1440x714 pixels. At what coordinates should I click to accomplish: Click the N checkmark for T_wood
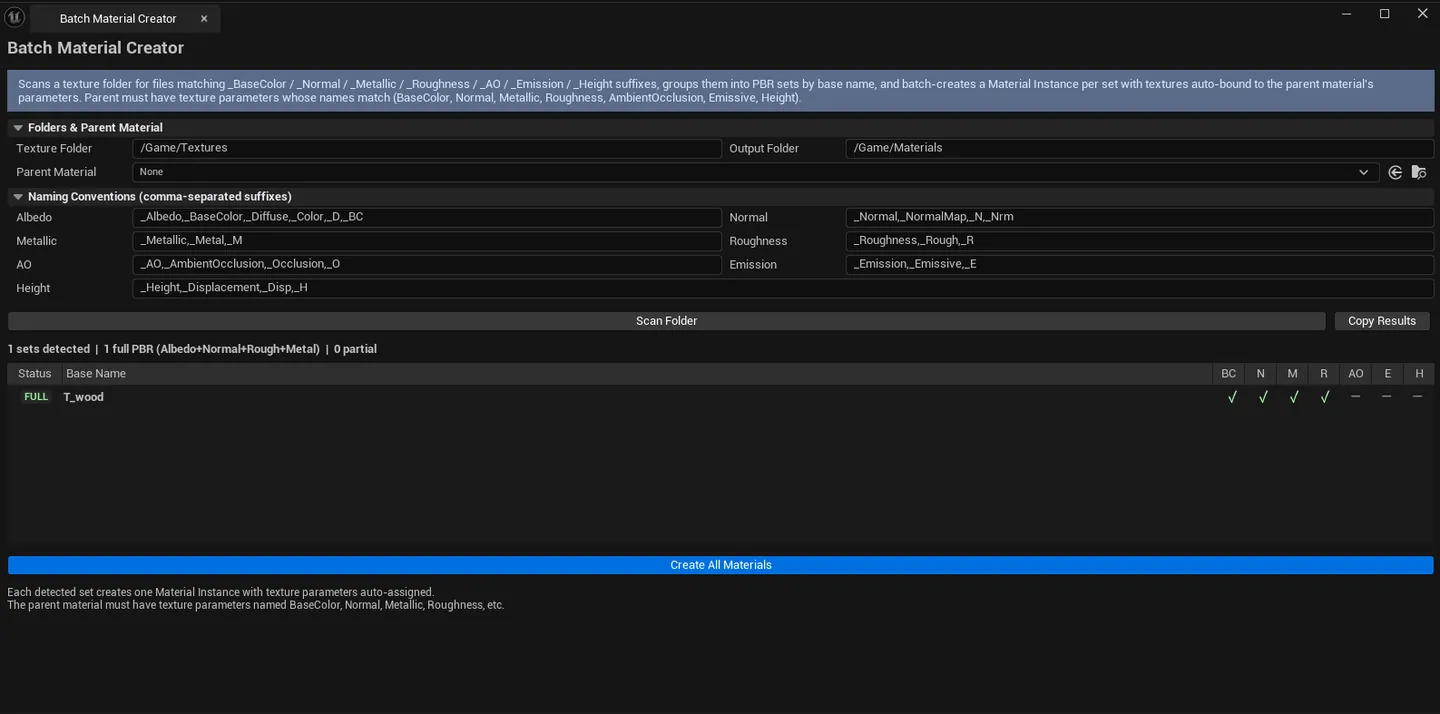[1263, 397]
